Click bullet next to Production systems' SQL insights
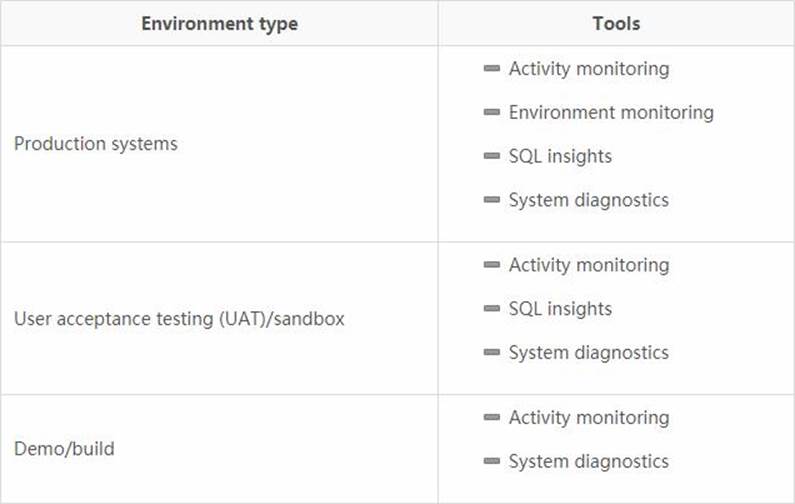Screen dimensions: 795x504 click(491, 156)
